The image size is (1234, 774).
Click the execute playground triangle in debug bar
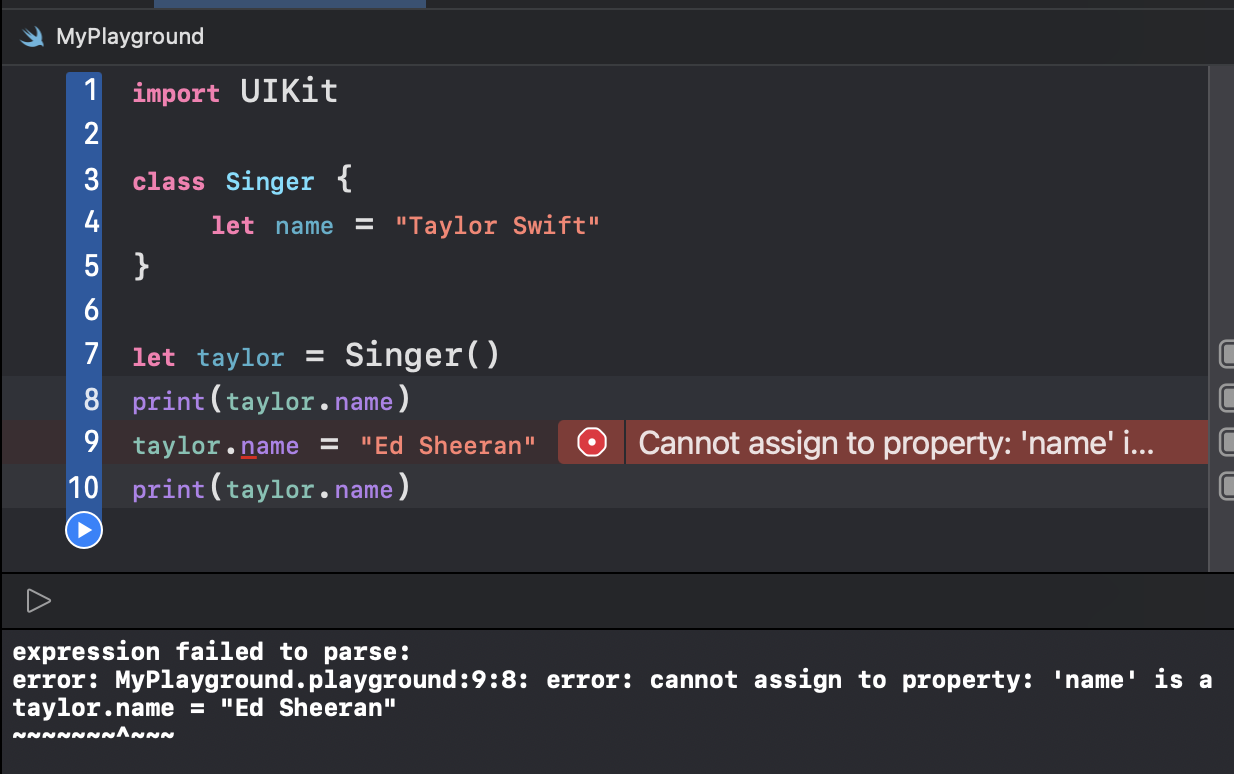[38, 601]
